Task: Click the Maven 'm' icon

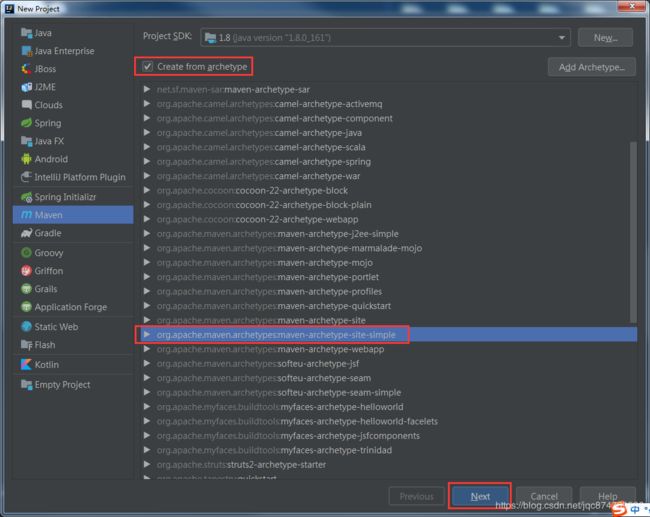Action: point(27,215)
